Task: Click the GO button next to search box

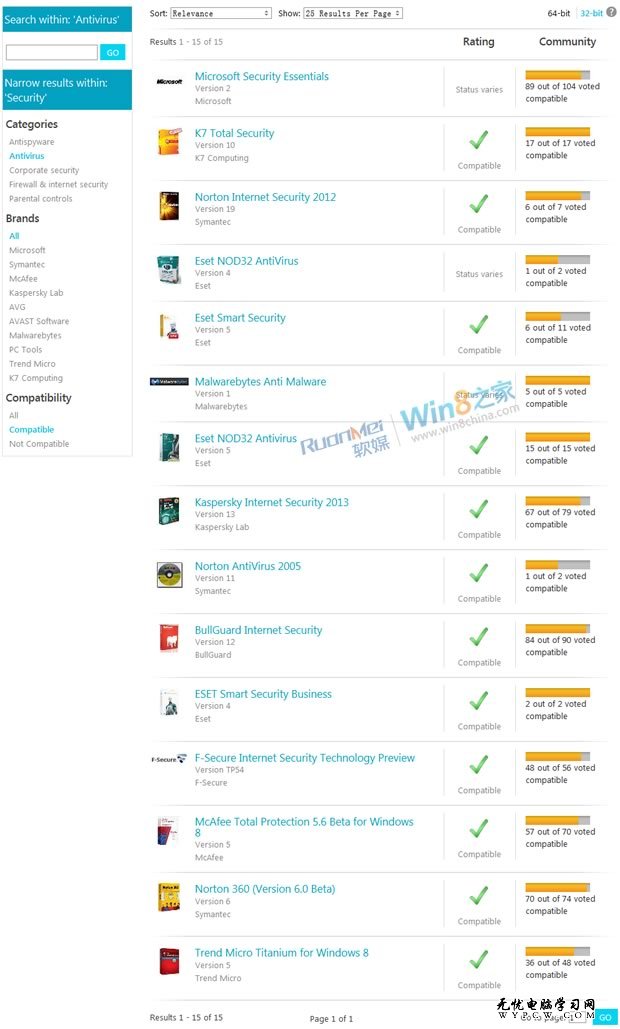Action: (113, 52)
